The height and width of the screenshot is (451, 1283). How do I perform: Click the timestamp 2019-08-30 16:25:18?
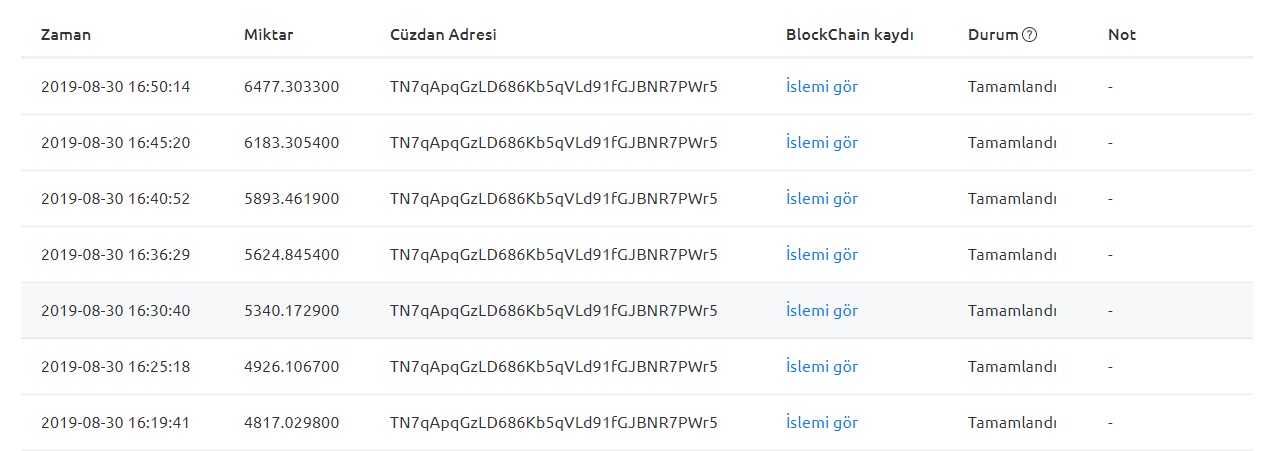115,367
